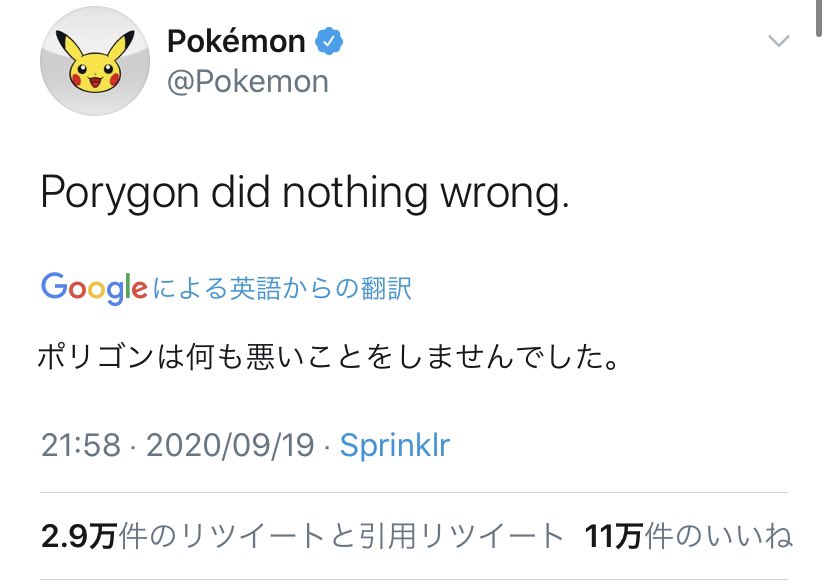The height and width of the screenshot is (581, 828).
Task: Click the blue verified badge
Action: [330, 41]
